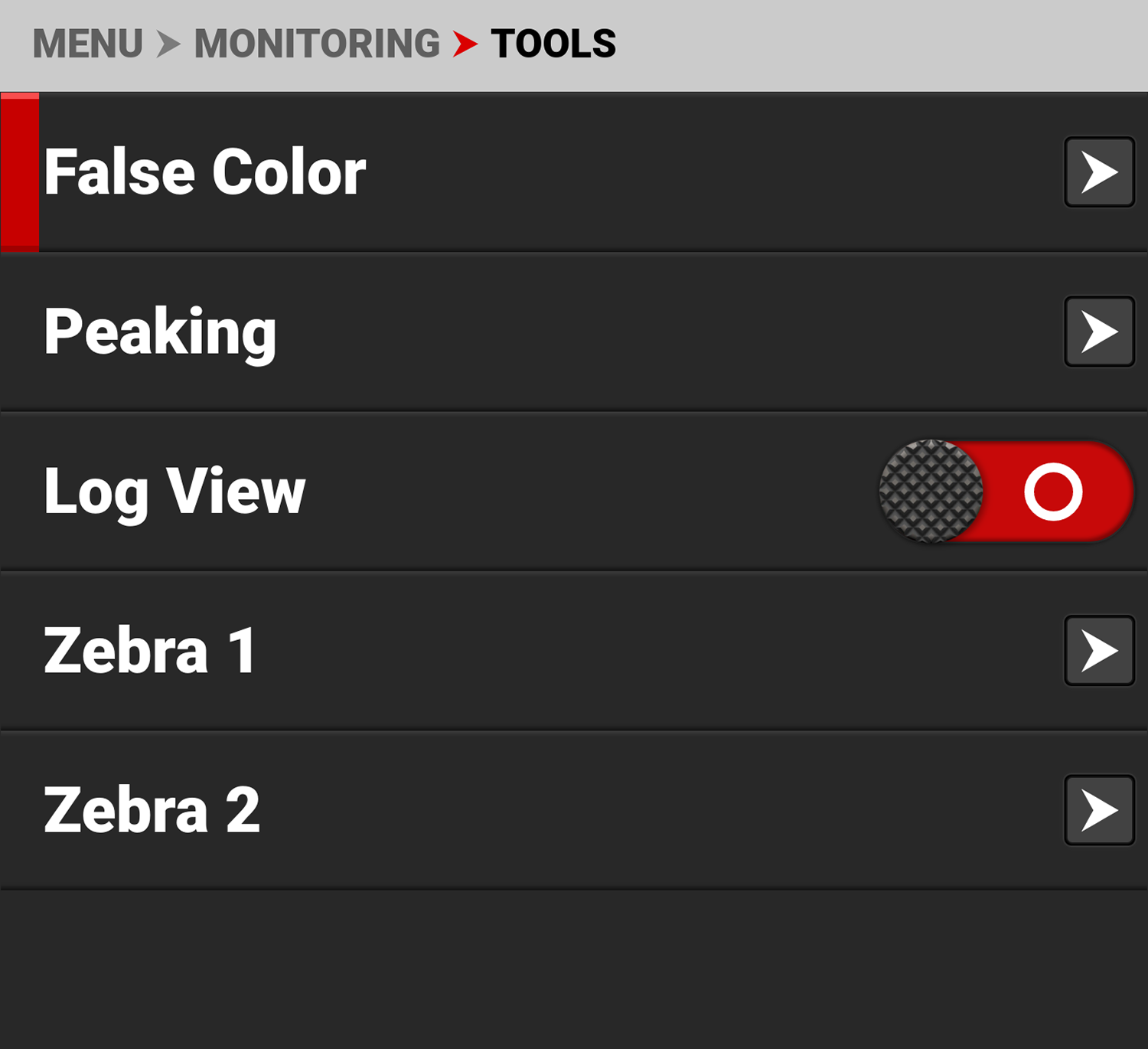Click blank header space right of TOOLS

tap(880, 44)
